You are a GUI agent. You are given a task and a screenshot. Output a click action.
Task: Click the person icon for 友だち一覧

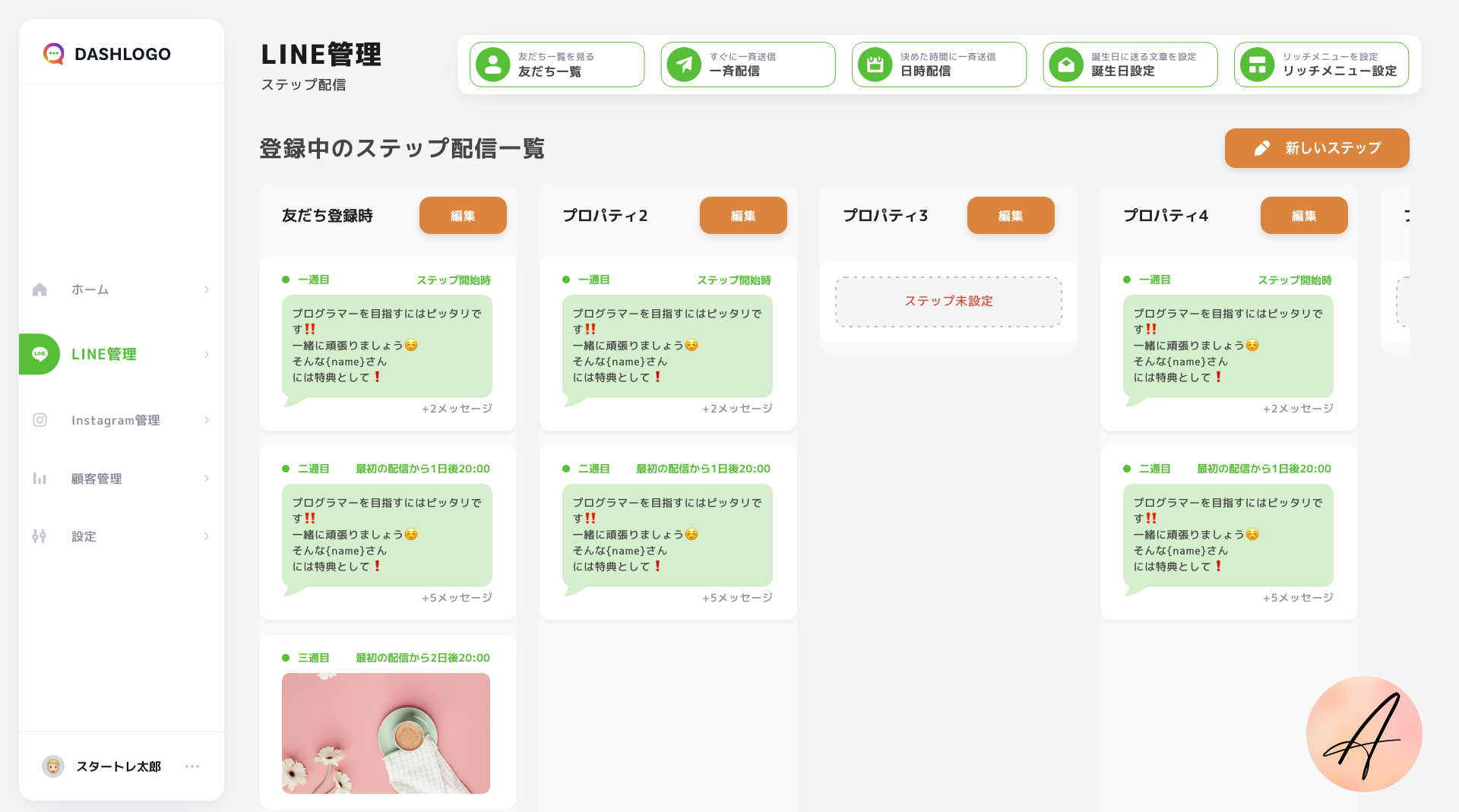tap(493, 65)
